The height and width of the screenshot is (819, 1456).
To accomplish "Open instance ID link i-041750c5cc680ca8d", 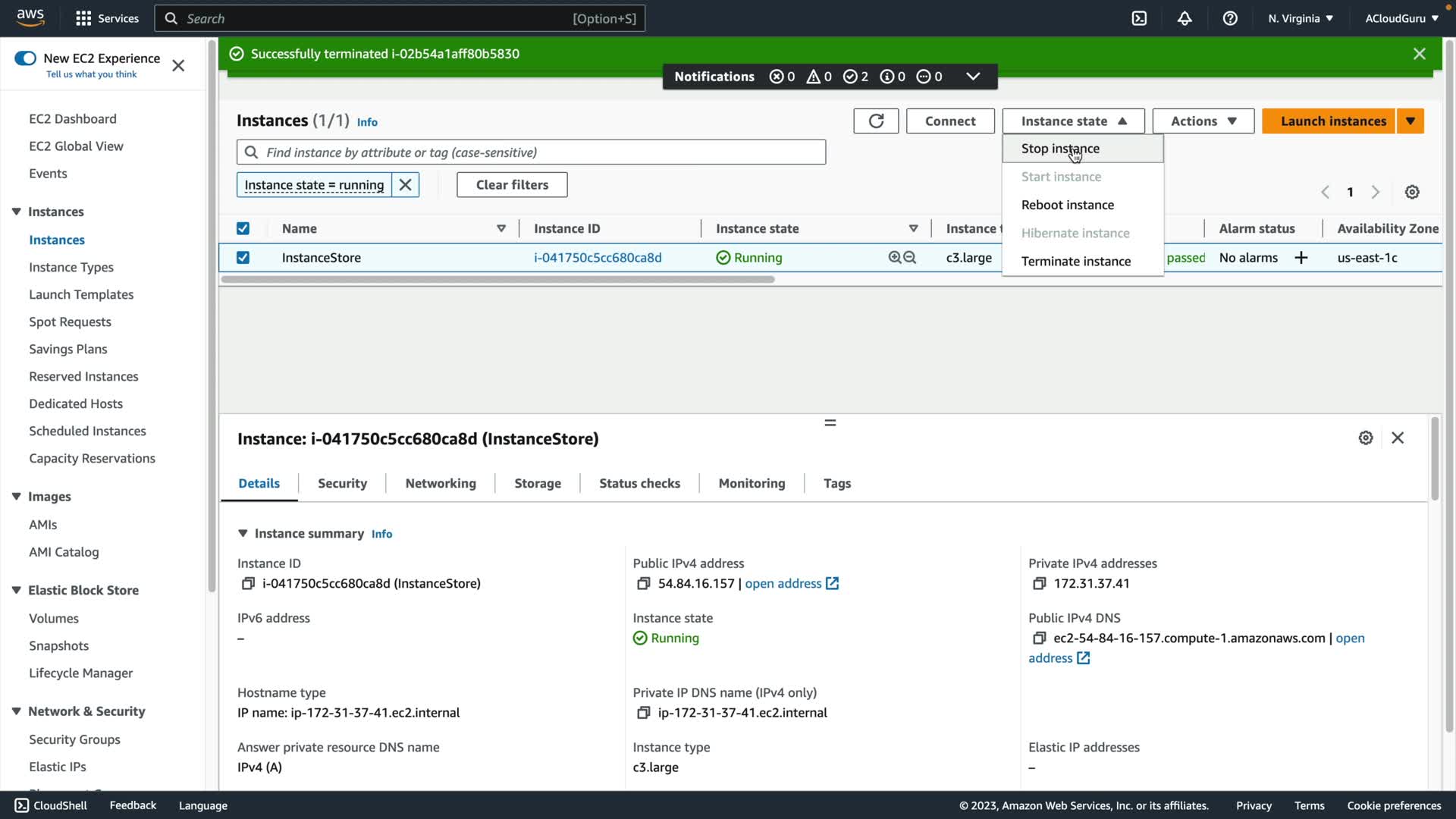I will (x=598, y=258).
